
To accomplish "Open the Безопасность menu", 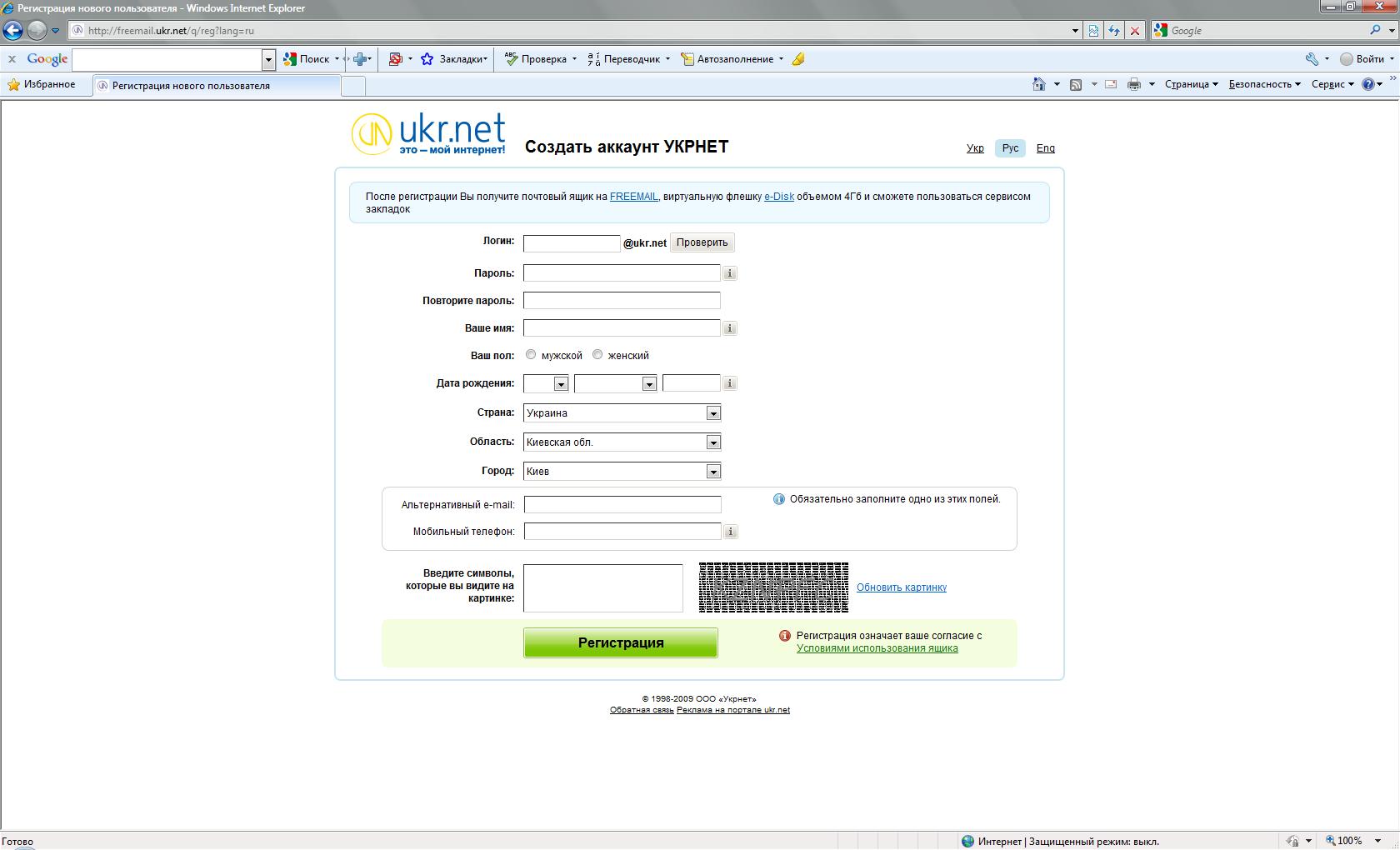I will tap(1265, 84).
